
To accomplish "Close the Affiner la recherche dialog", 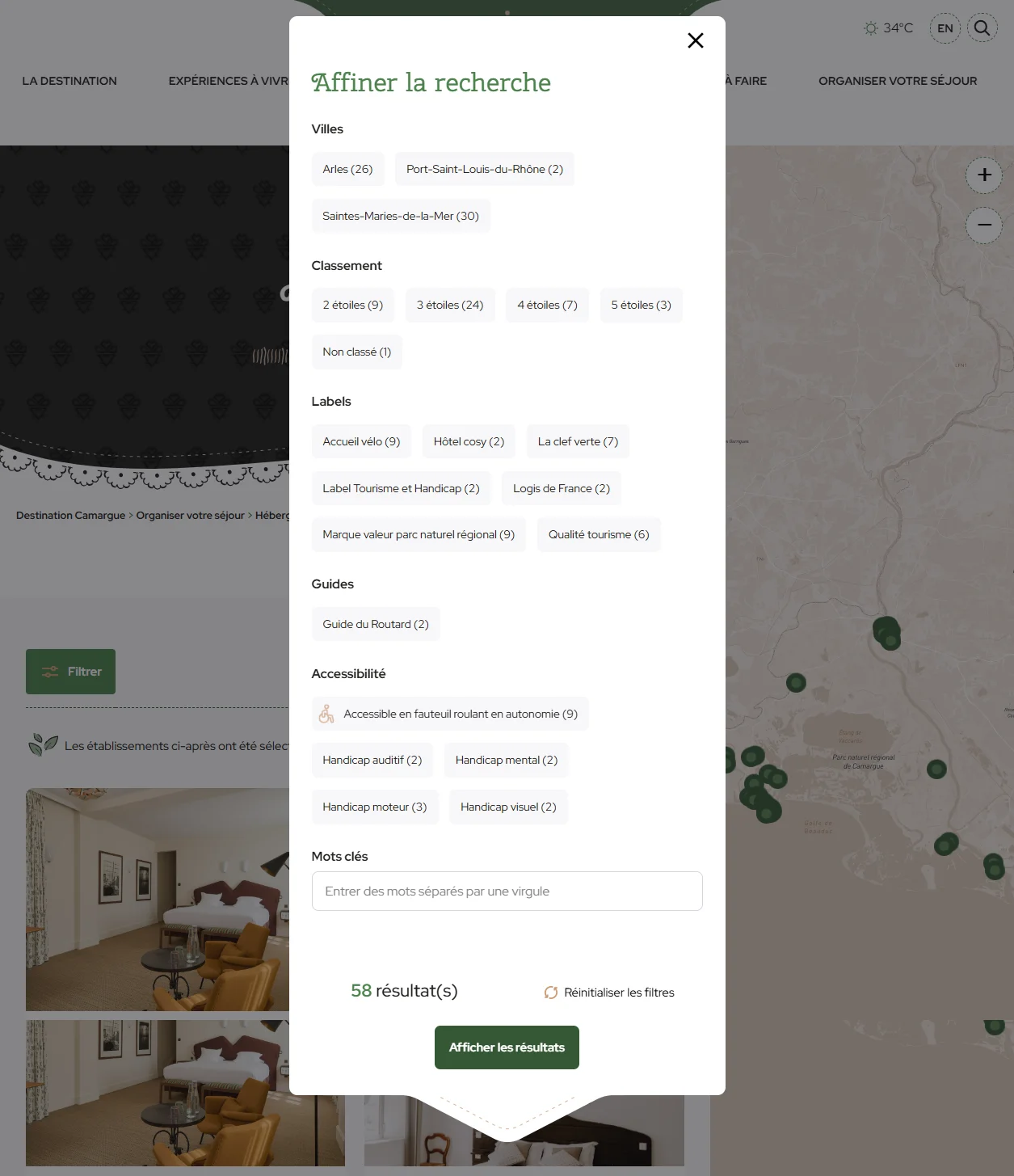I will coord(696,40).
